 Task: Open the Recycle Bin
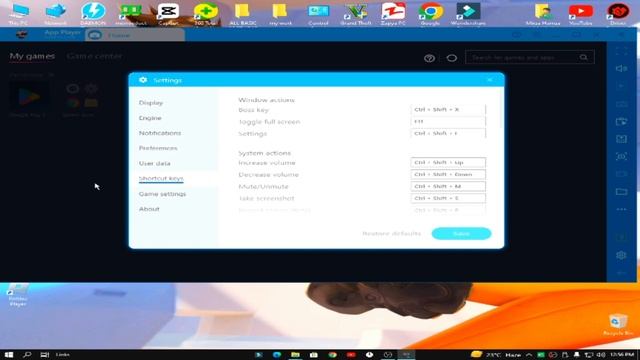(618, 324)
